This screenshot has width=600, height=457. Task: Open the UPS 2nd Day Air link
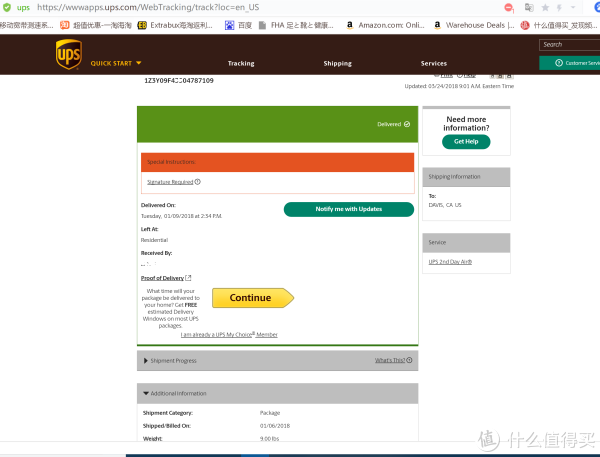point(450,262)
